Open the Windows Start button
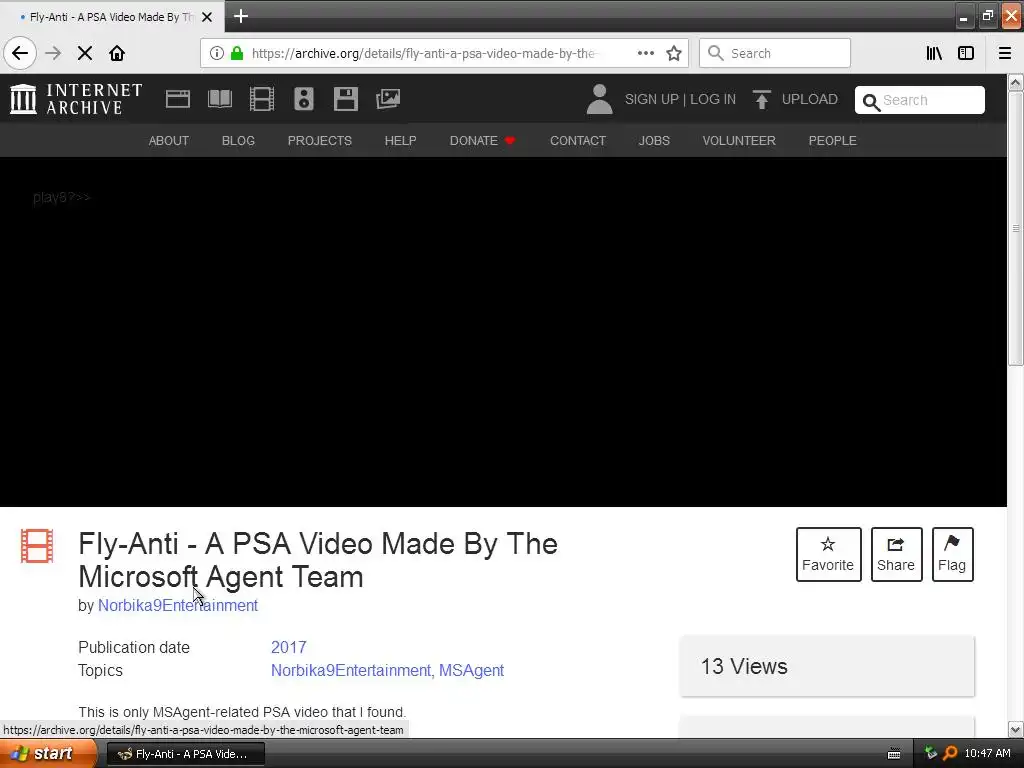This screenshot has width=1024, height=768. click(x=47, y=754)
